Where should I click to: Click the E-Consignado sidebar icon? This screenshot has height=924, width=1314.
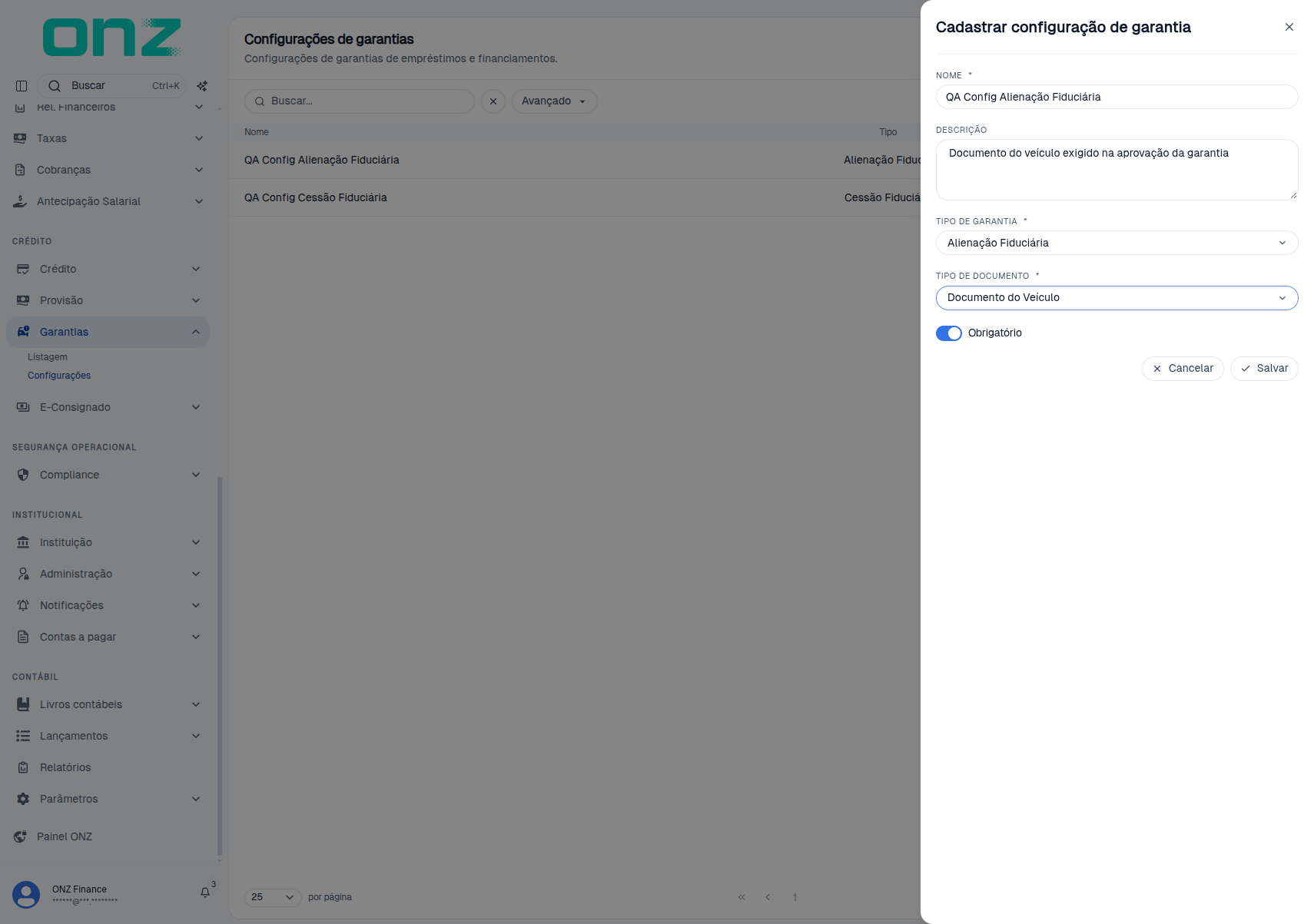click(x=23, y=407)
